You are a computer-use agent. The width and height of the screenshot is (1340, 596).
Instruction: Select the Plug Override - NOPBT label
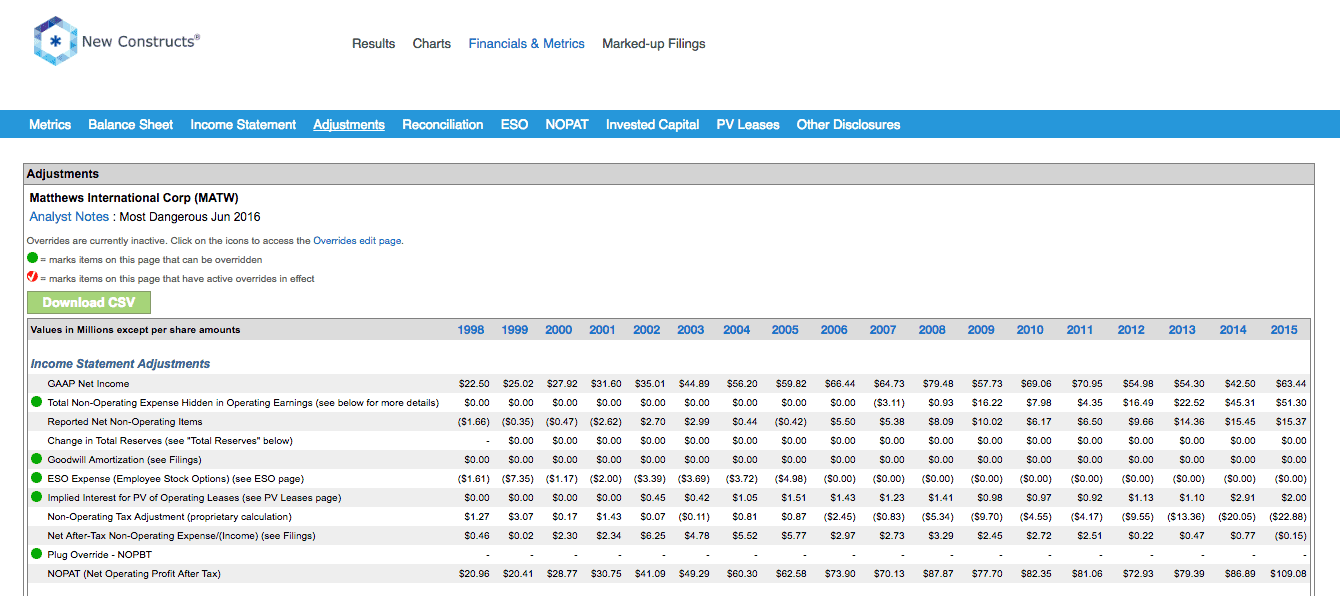coord(100,555)
